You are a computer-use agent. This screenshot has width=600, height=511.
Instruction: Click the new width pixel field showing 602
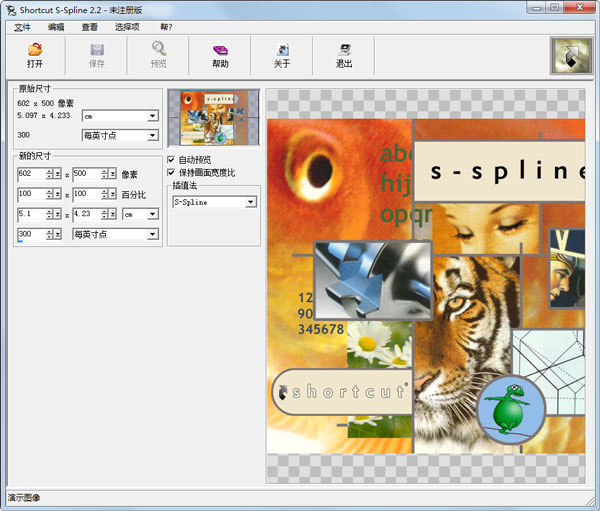[x=30, y=174]
